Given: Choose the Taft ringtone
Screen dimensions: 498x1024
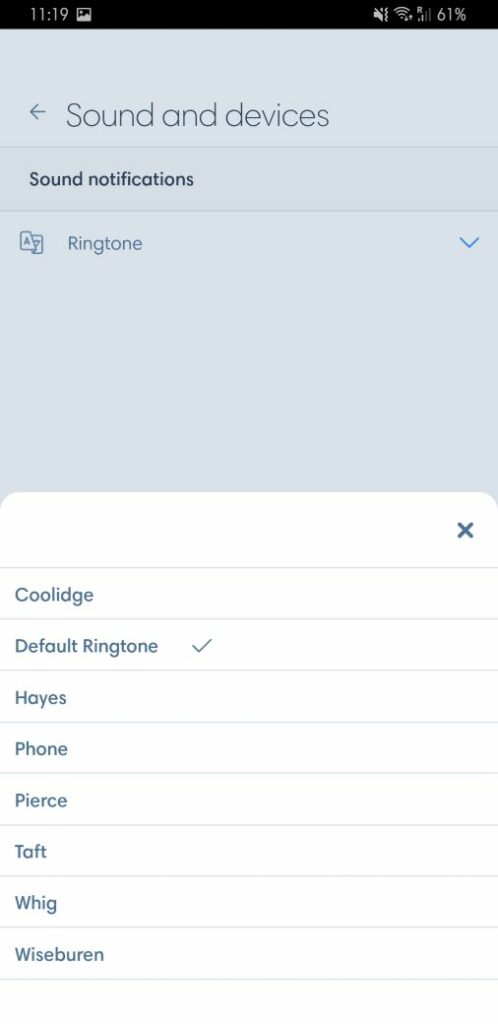Looking at the screenshot, I should [x=249, y=851].
